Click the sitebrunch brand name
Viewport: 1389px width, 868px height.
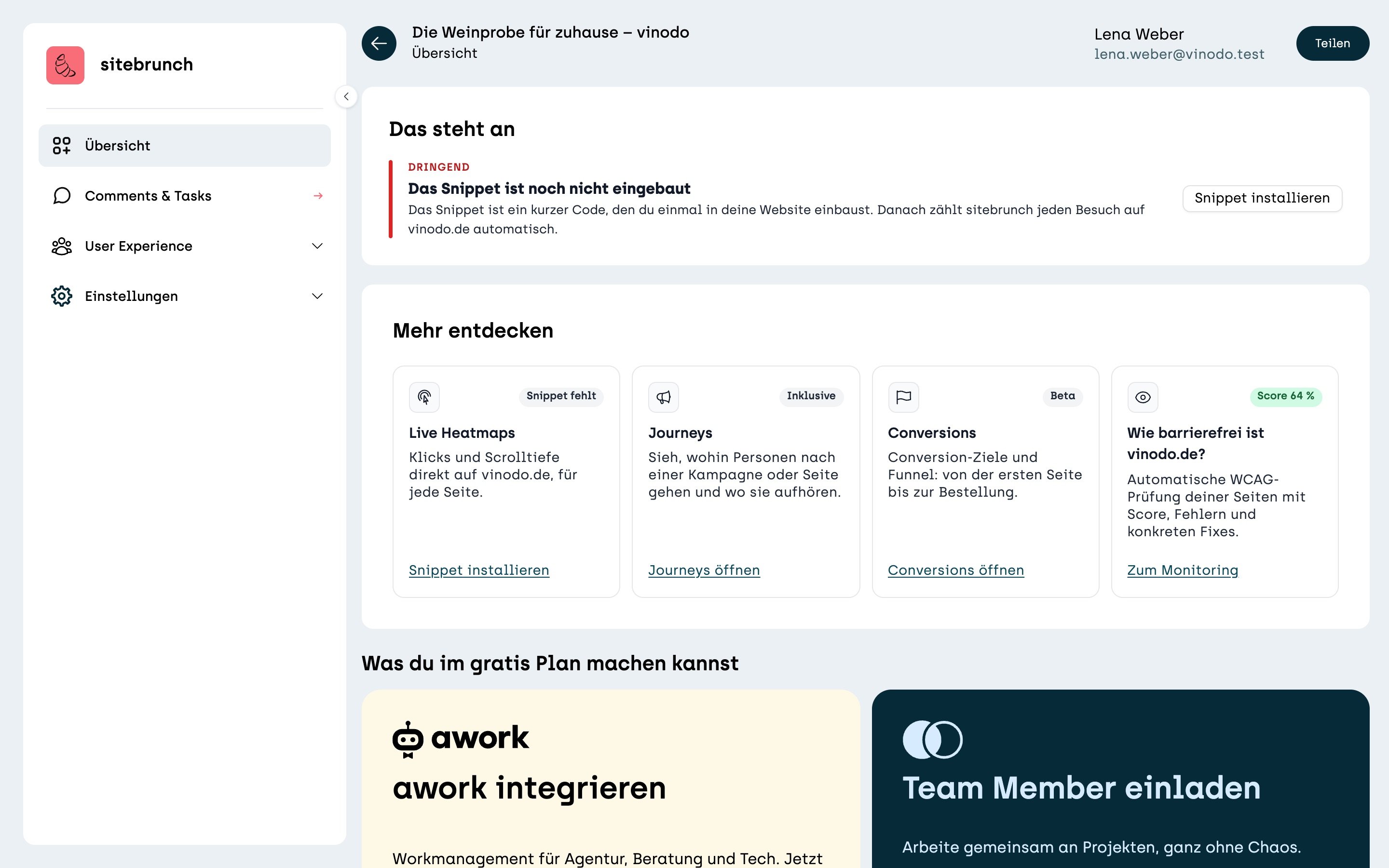146,64
